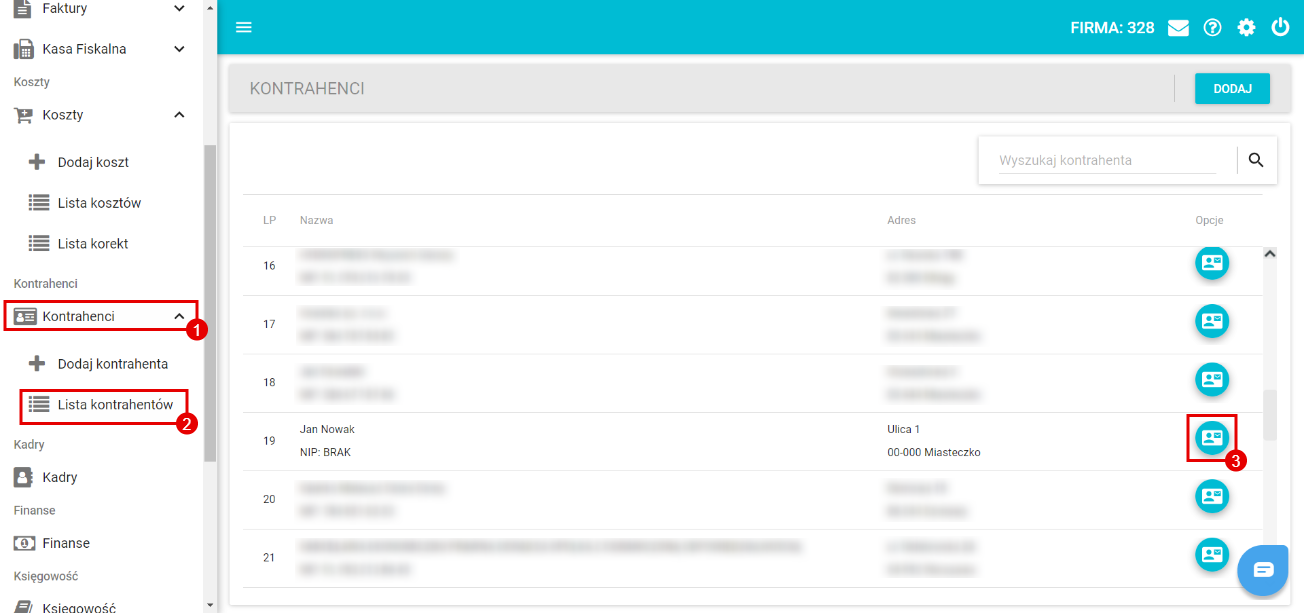Expand the Kasa Fiskalna chevron

pyautogui.click(x=179, y=49)
